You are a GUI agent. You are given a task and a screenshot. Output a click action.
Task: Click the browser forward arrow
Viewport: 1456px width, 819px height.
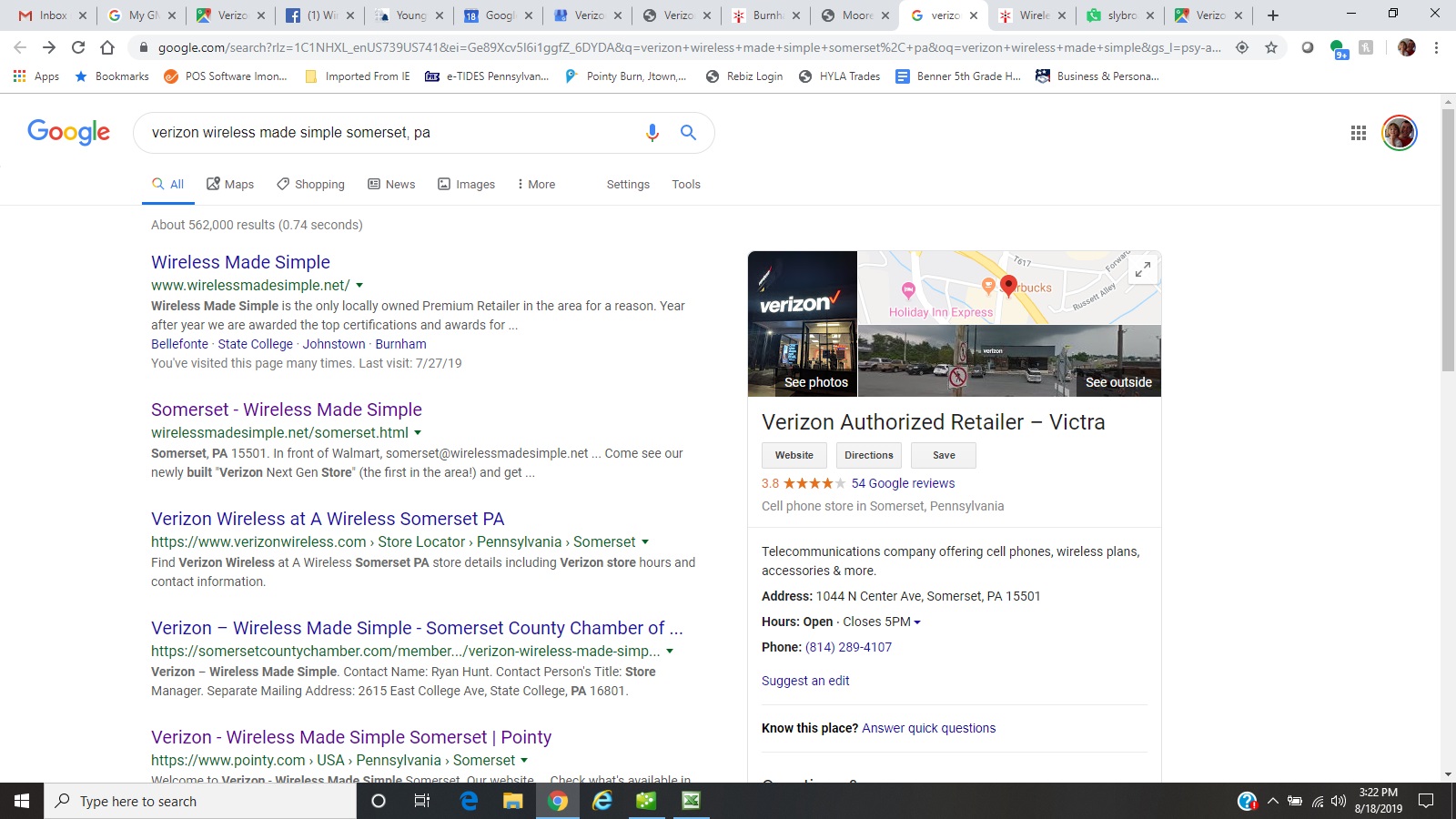coord(49,47)
